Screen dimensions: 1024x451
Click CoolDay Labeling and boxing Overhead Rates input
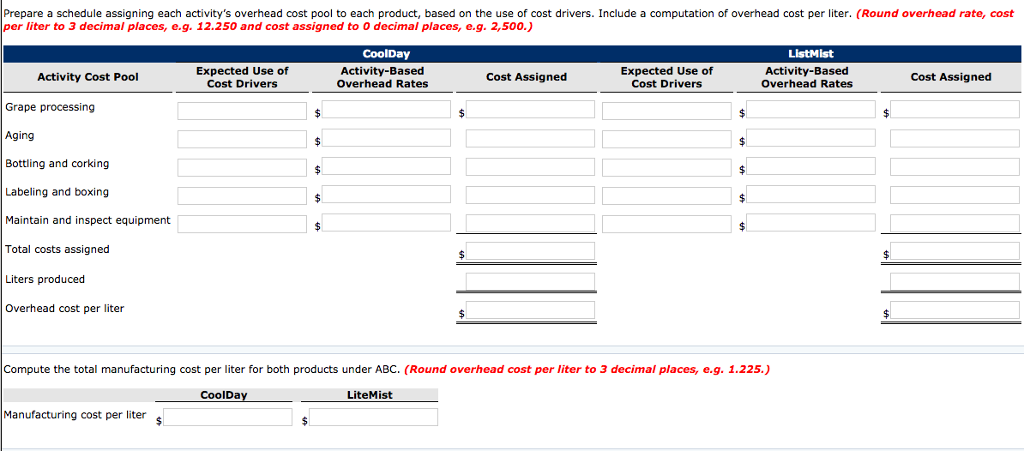(x=386, y=194)
